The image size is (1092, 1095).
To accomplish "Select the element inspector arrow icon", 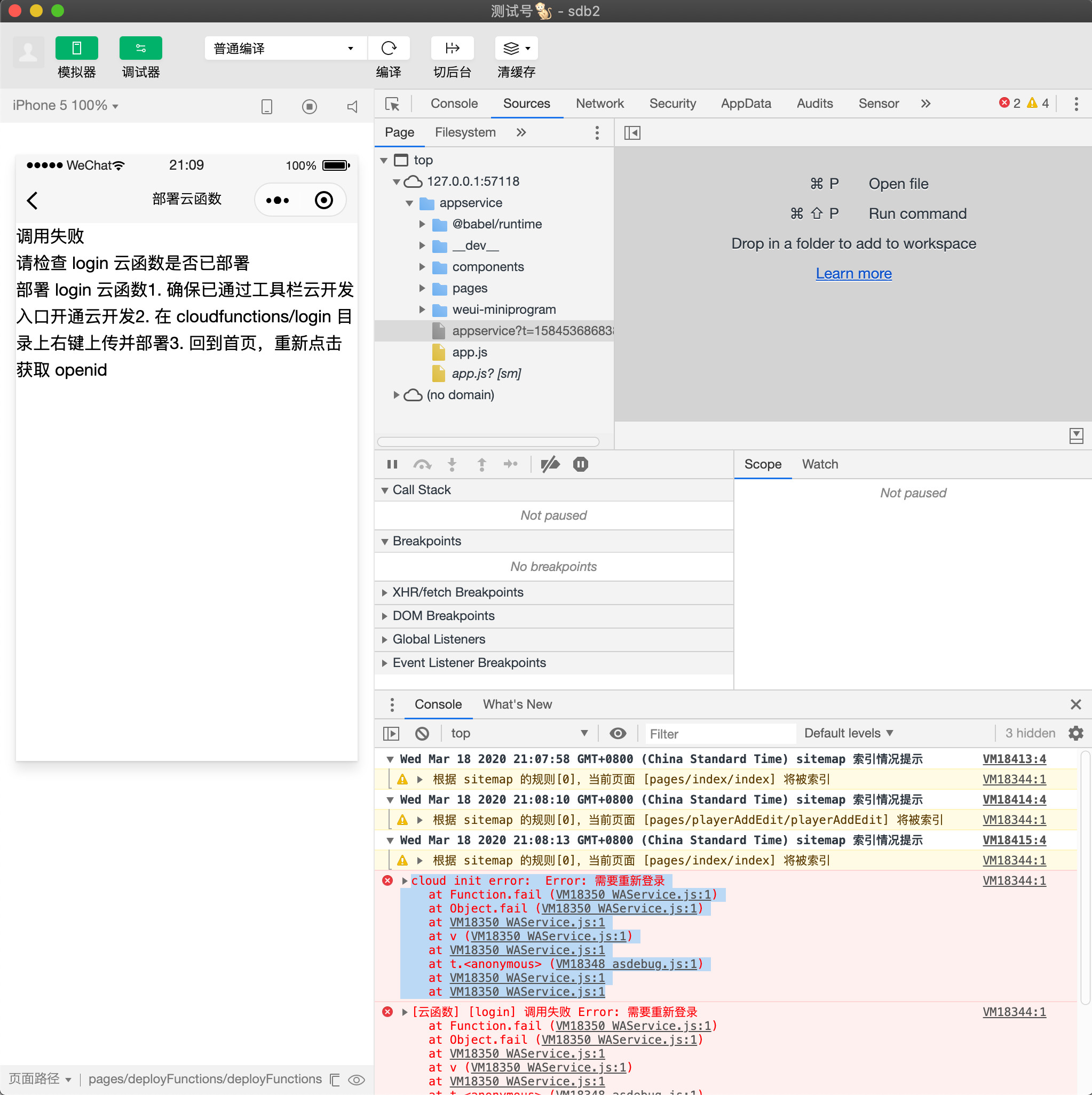I will pos(392,104).
